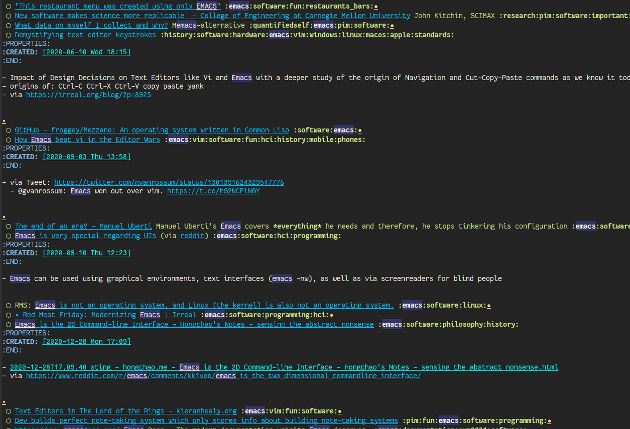Viewport: 630px width, 429px height.
Task: Click the bullet of 'What data on myself' heading
Action: click(8, 26)
